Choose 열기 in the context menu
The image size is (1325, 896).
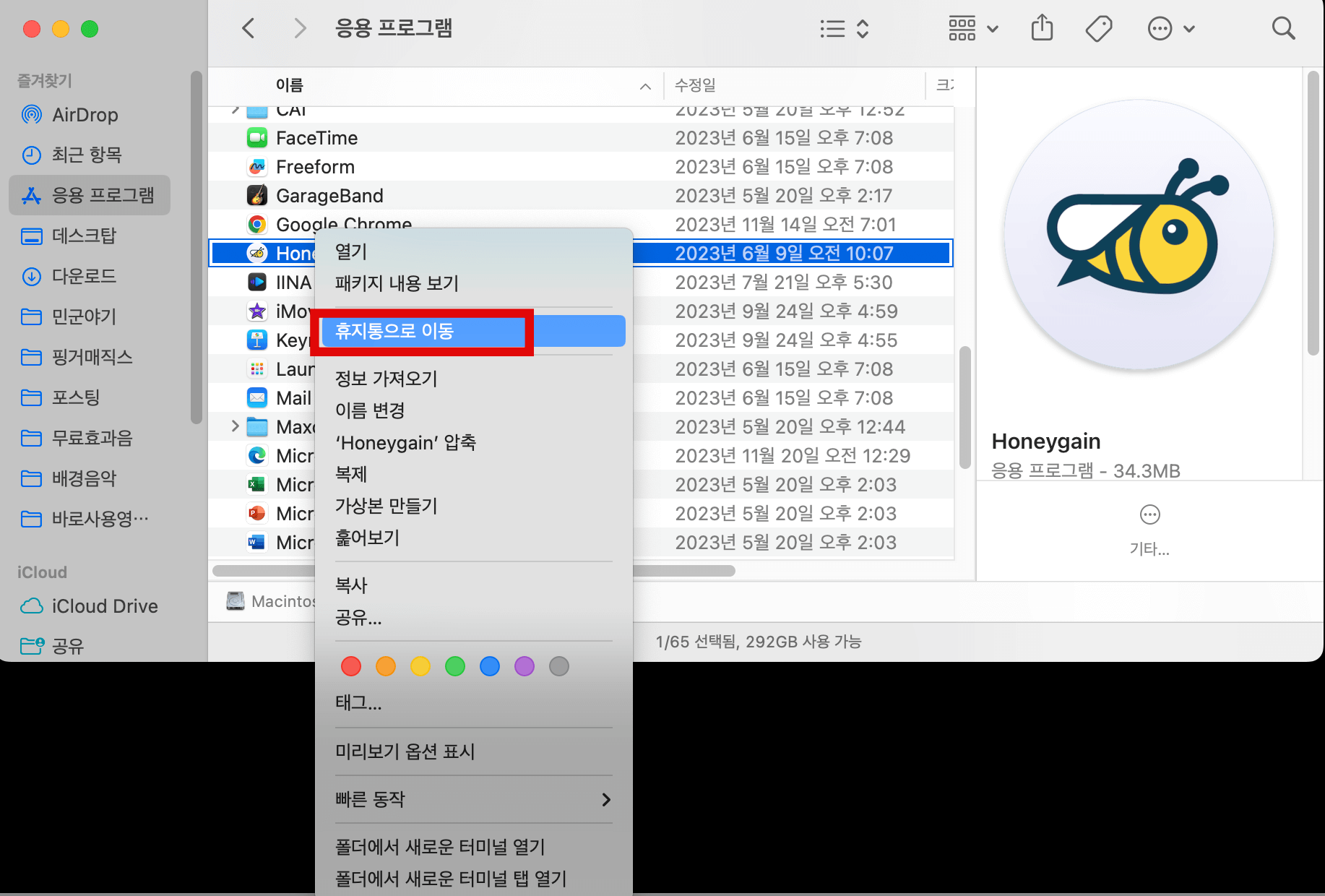(474, 251)
